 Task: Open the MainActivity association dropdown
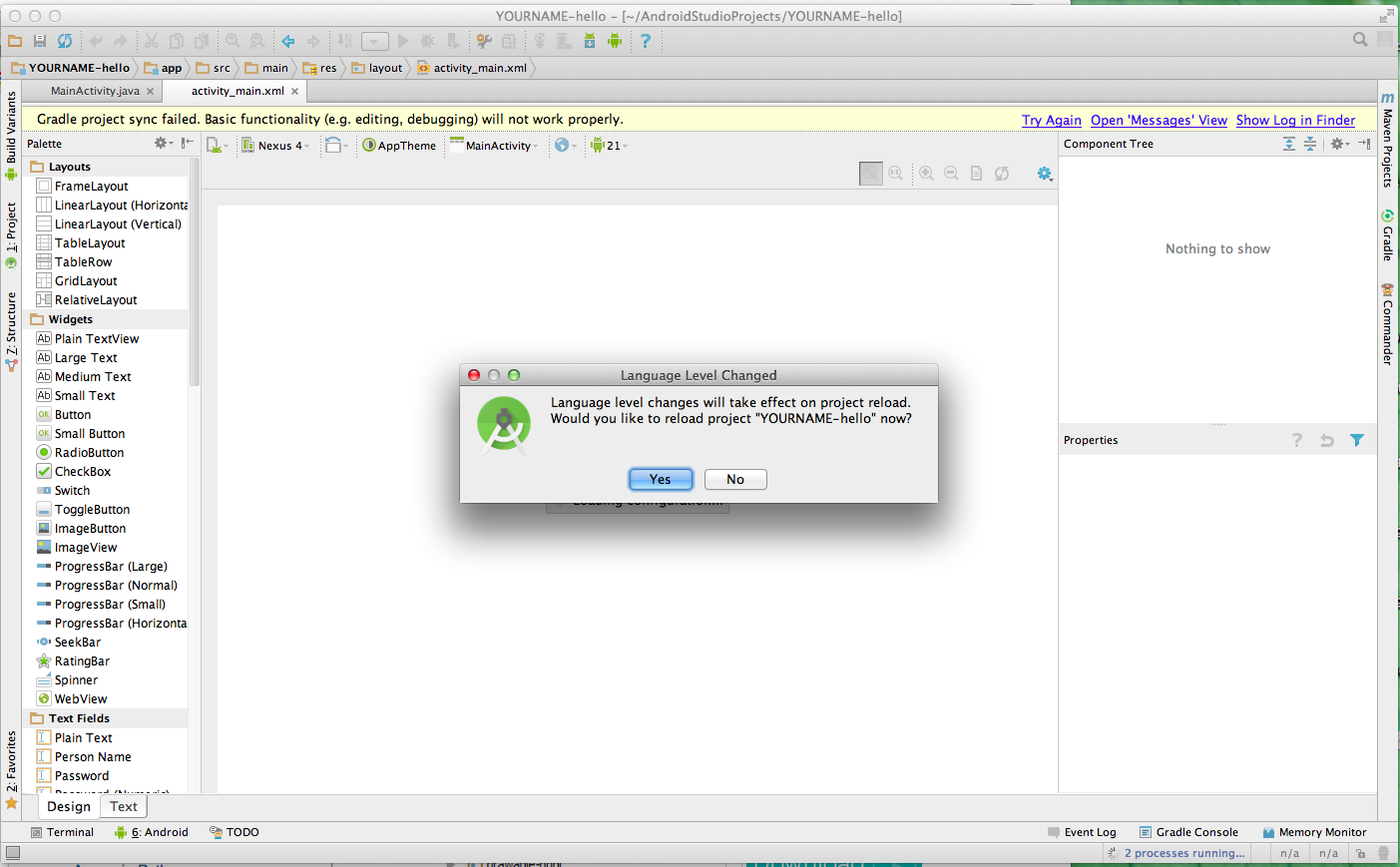click(495, 146)
